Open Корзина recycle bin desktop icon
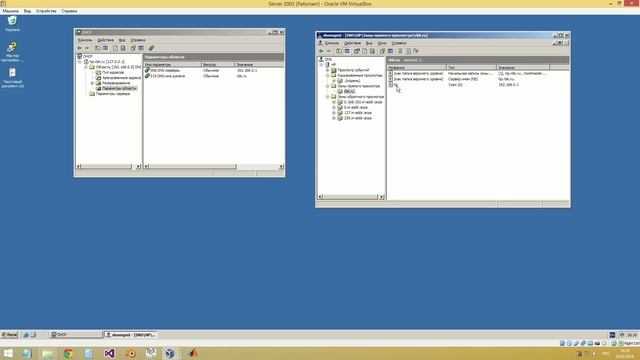640x360 pixels. (x=12, y=23)
